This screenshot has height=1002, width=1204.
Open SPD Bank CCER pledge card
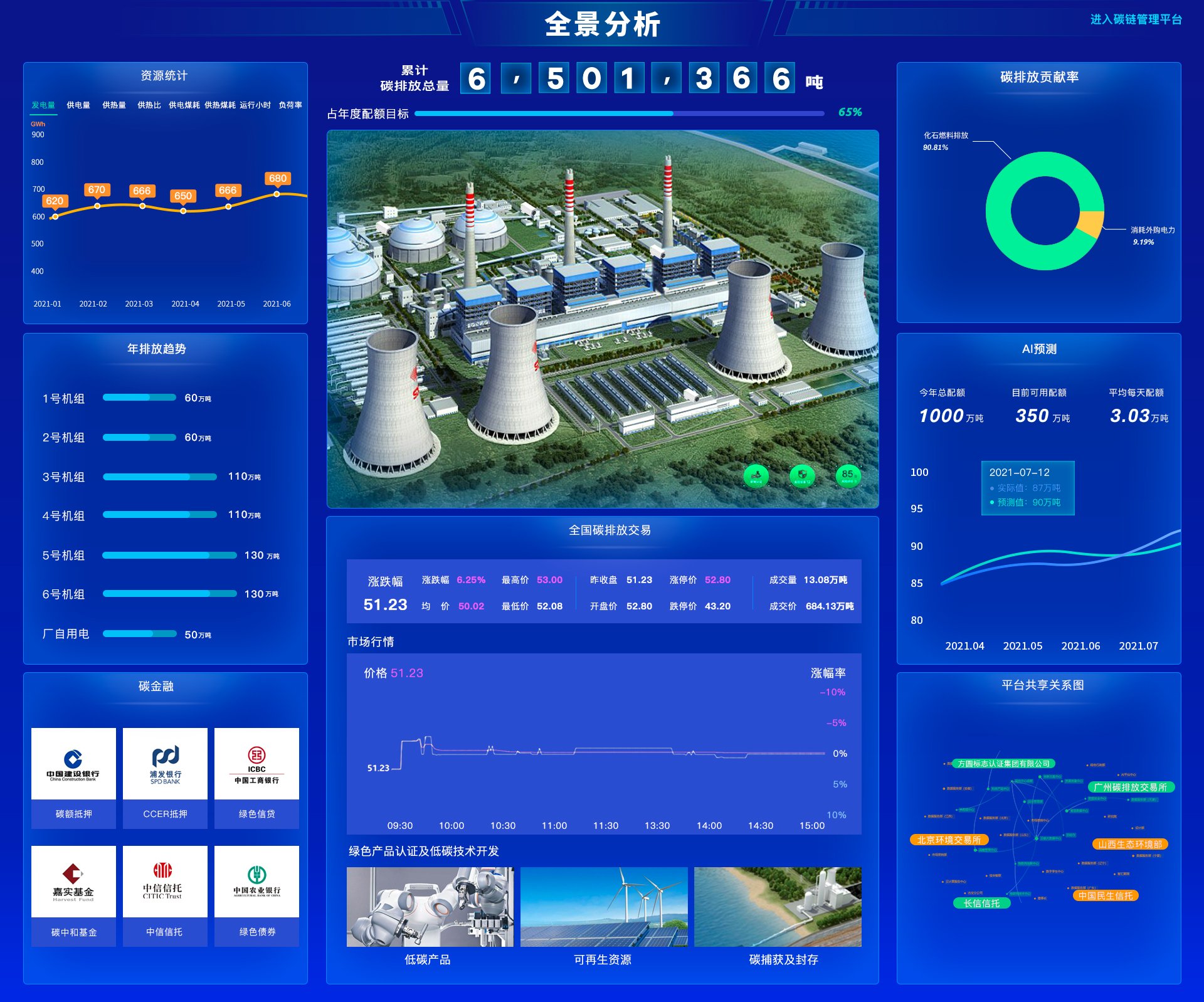(165, 778)
